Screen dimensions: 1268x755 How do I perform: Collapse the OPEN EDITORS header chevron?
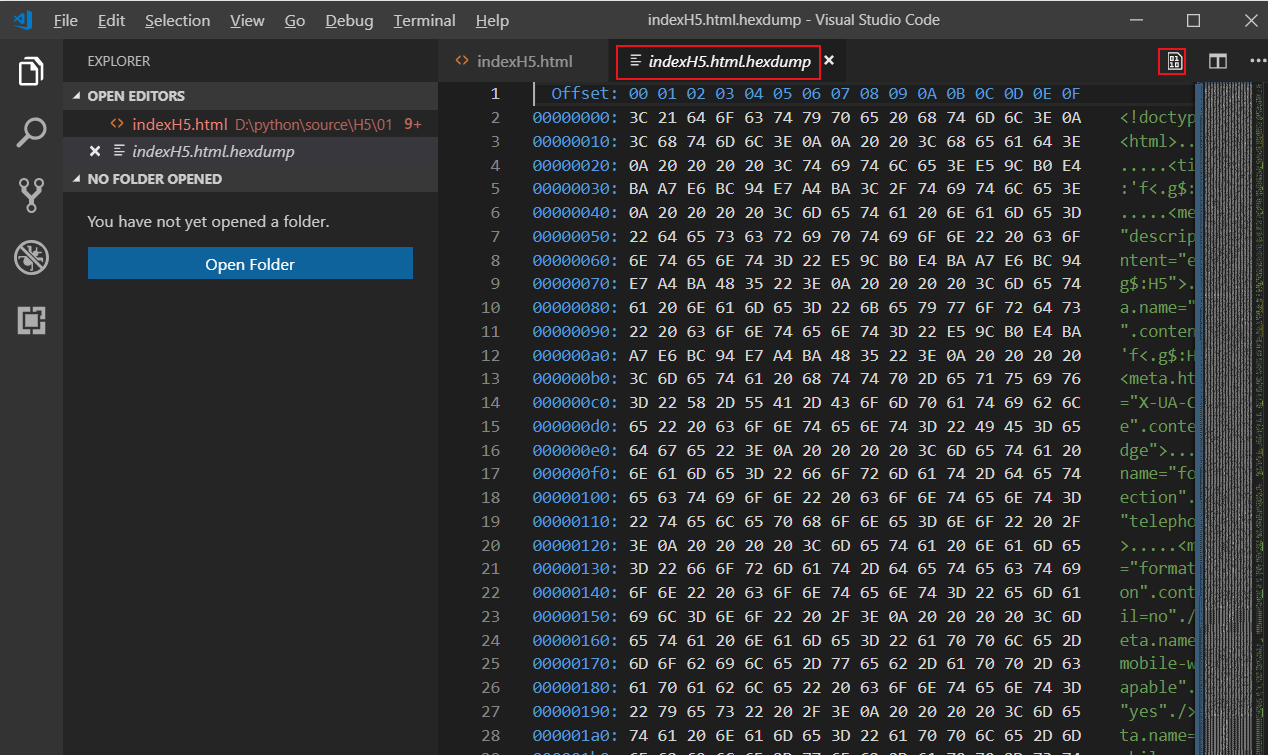(x=75, y=95)
